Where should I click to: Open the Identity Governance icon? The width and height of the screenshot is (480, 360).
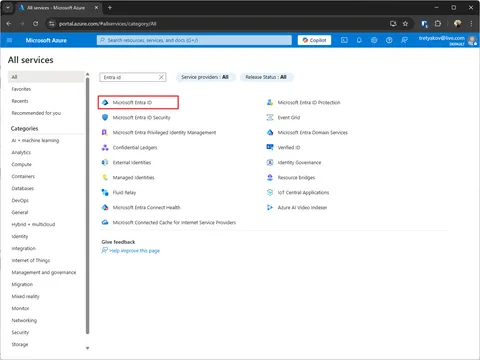tap(270, 162)
